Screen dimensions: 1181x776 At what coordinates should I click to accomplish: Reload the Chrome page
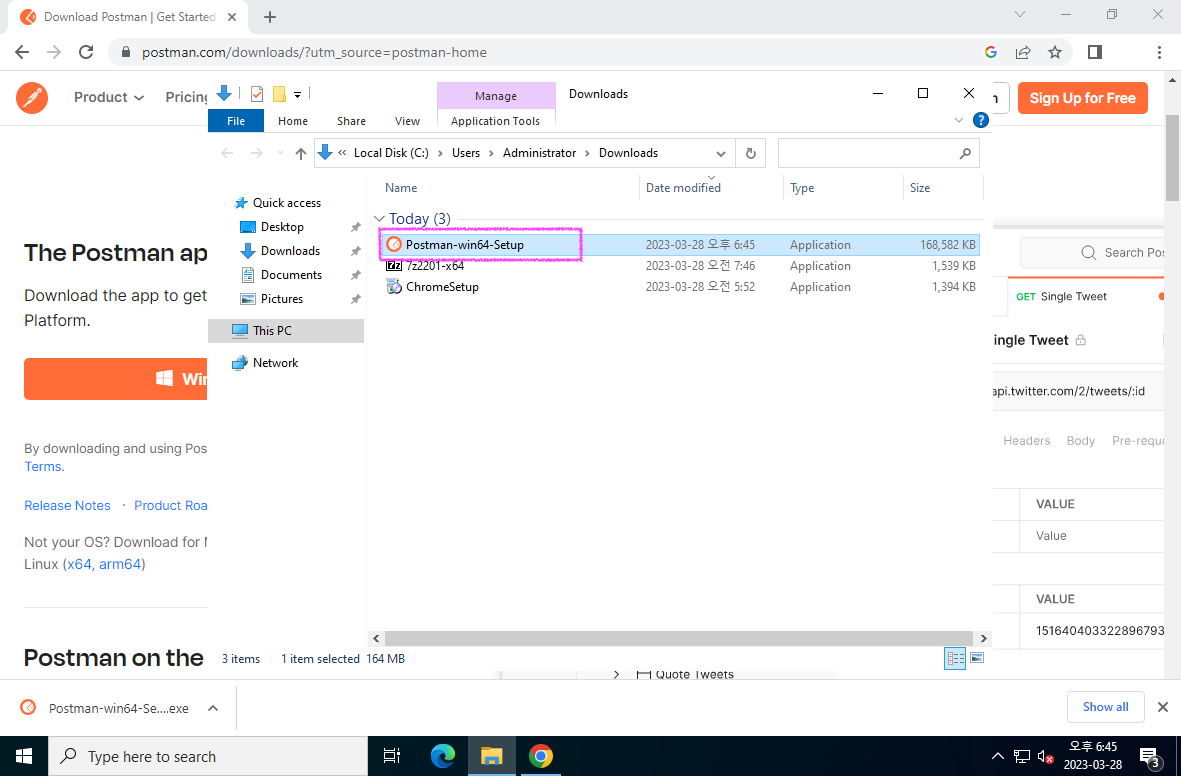pos(86,52)
